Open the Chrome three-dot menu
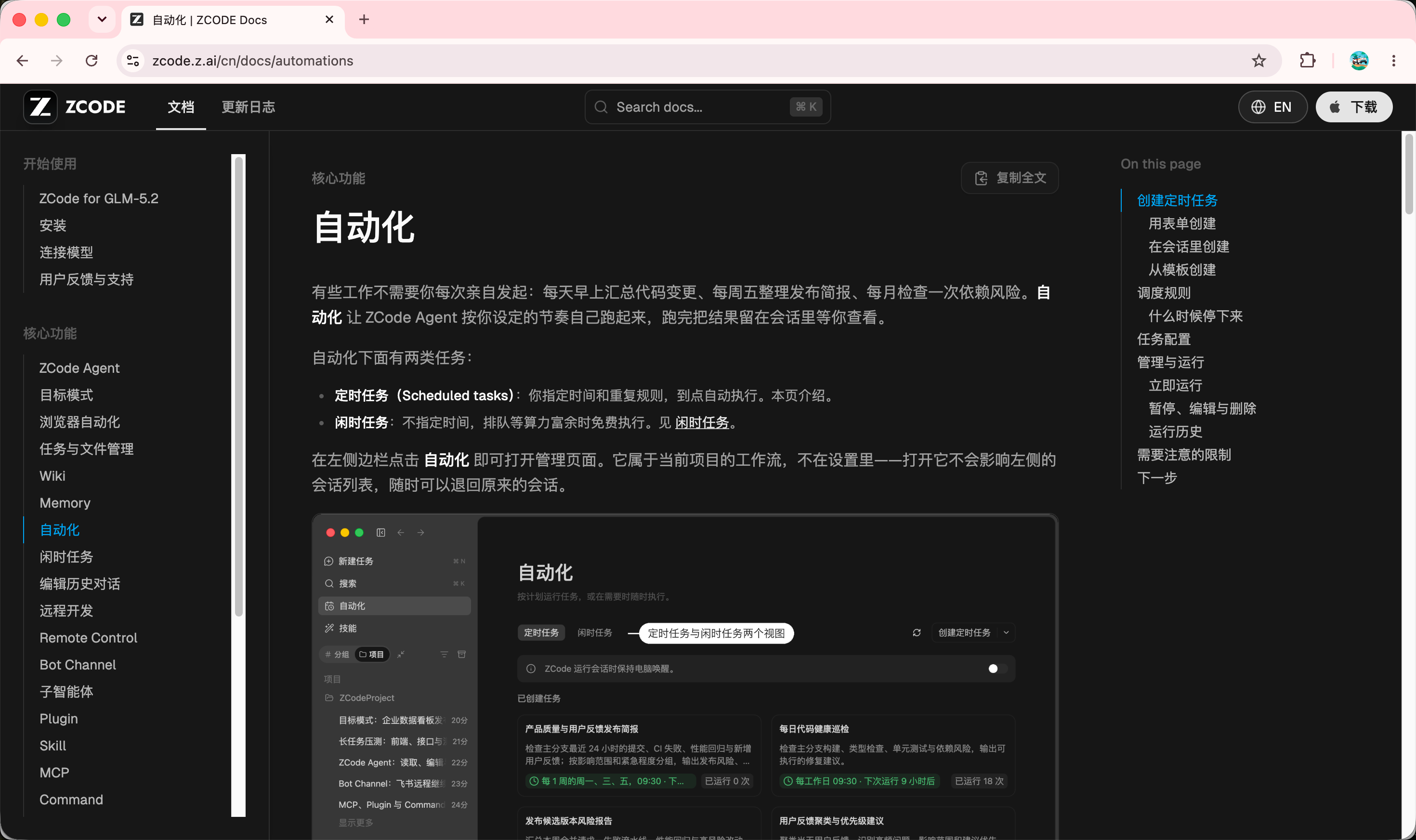Screen dimensions: 1416x840 point(1393,61)
